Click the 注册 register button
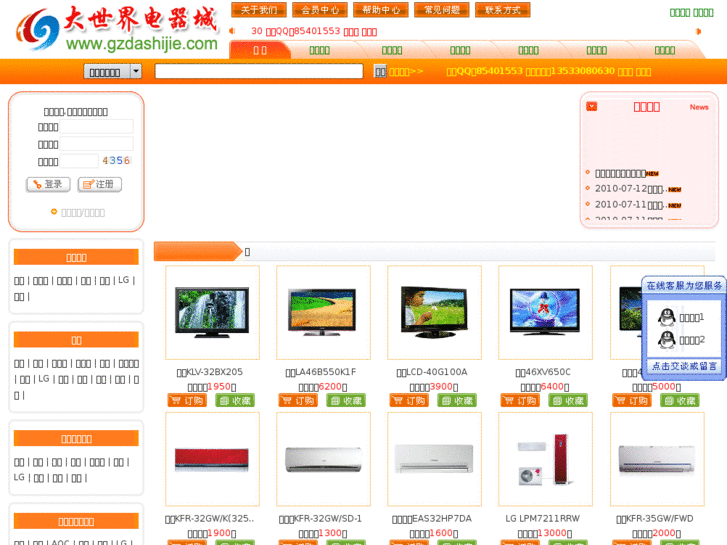Image resolution: width=727 pixels, height=545 pixels. coord(100,184)
